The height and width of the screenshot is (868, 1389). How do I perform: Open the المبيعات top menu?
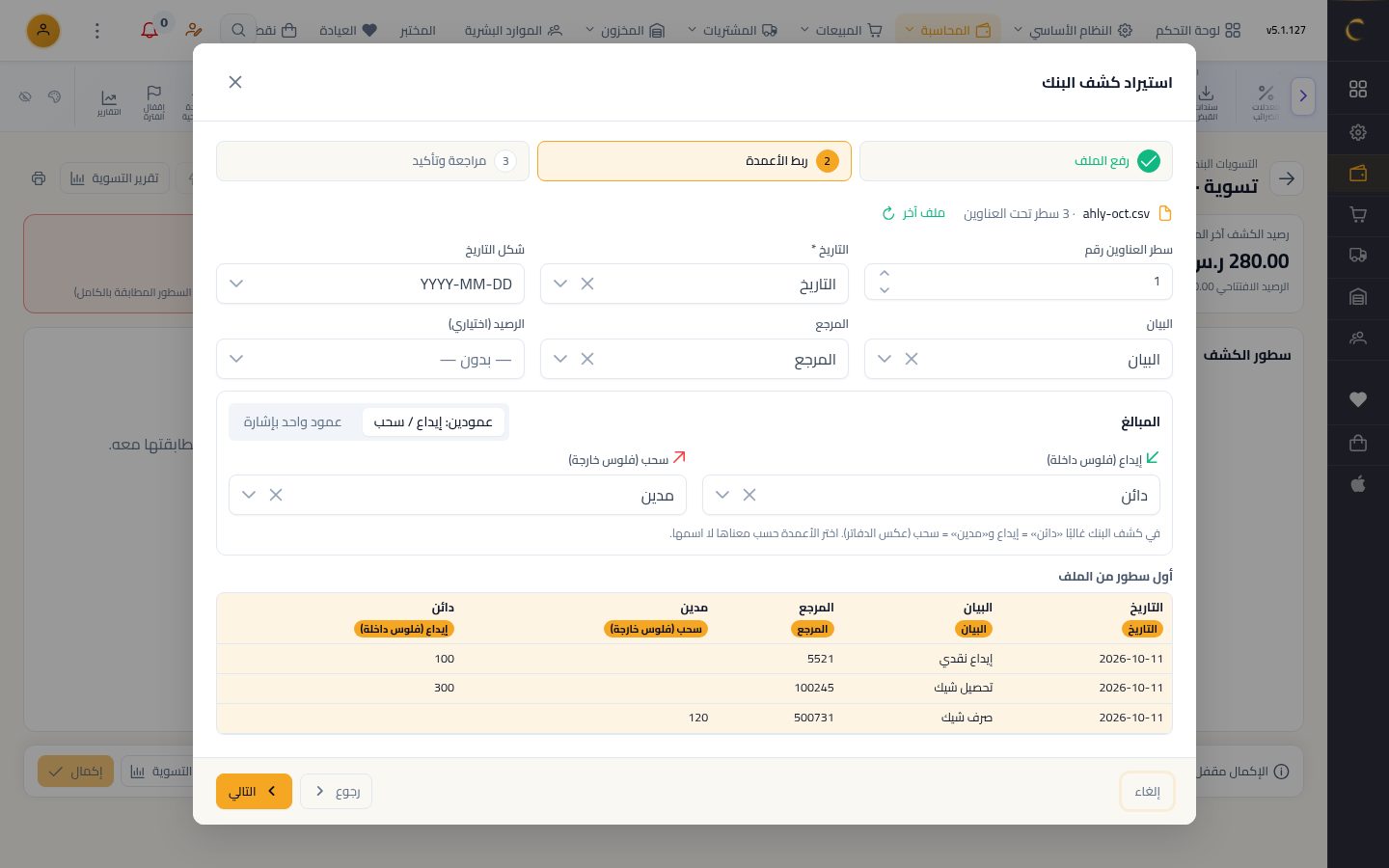coord(842,31)
